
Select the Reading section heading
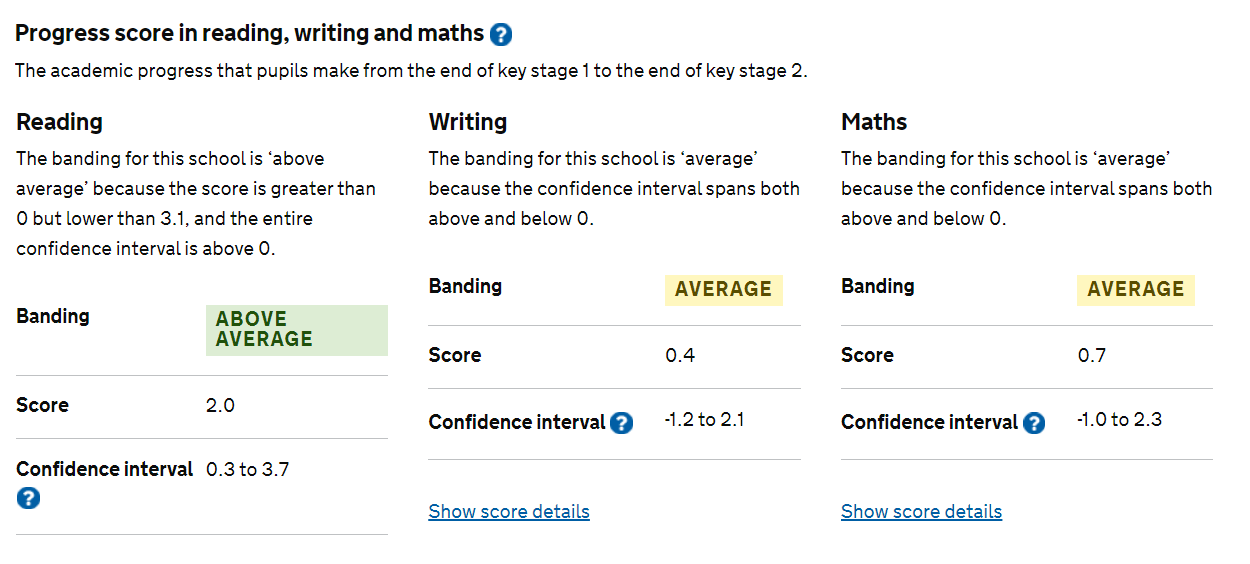pyautogui.click(x=59, y=122)
